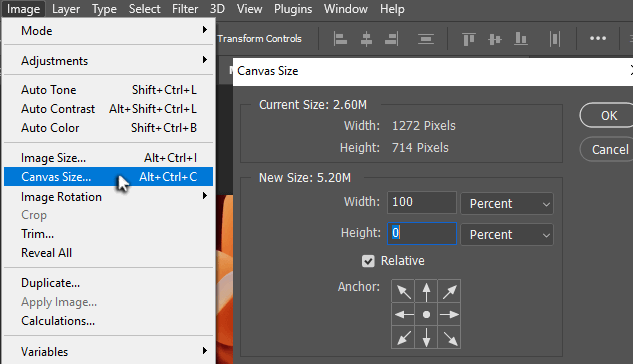Open the Window menu
Screen dimensions: 633x364
[346, 9]
